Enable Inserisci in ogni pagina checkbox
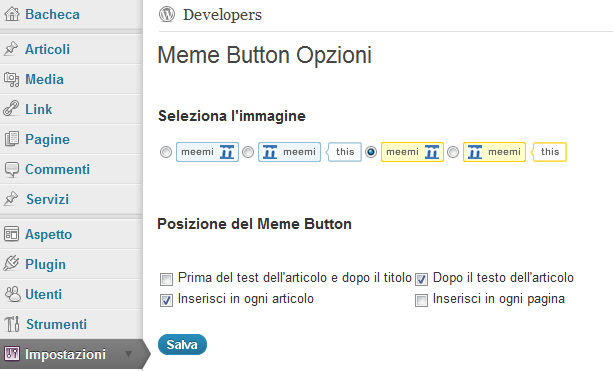This screenshot has height=371, width=613. click(421, 300)
